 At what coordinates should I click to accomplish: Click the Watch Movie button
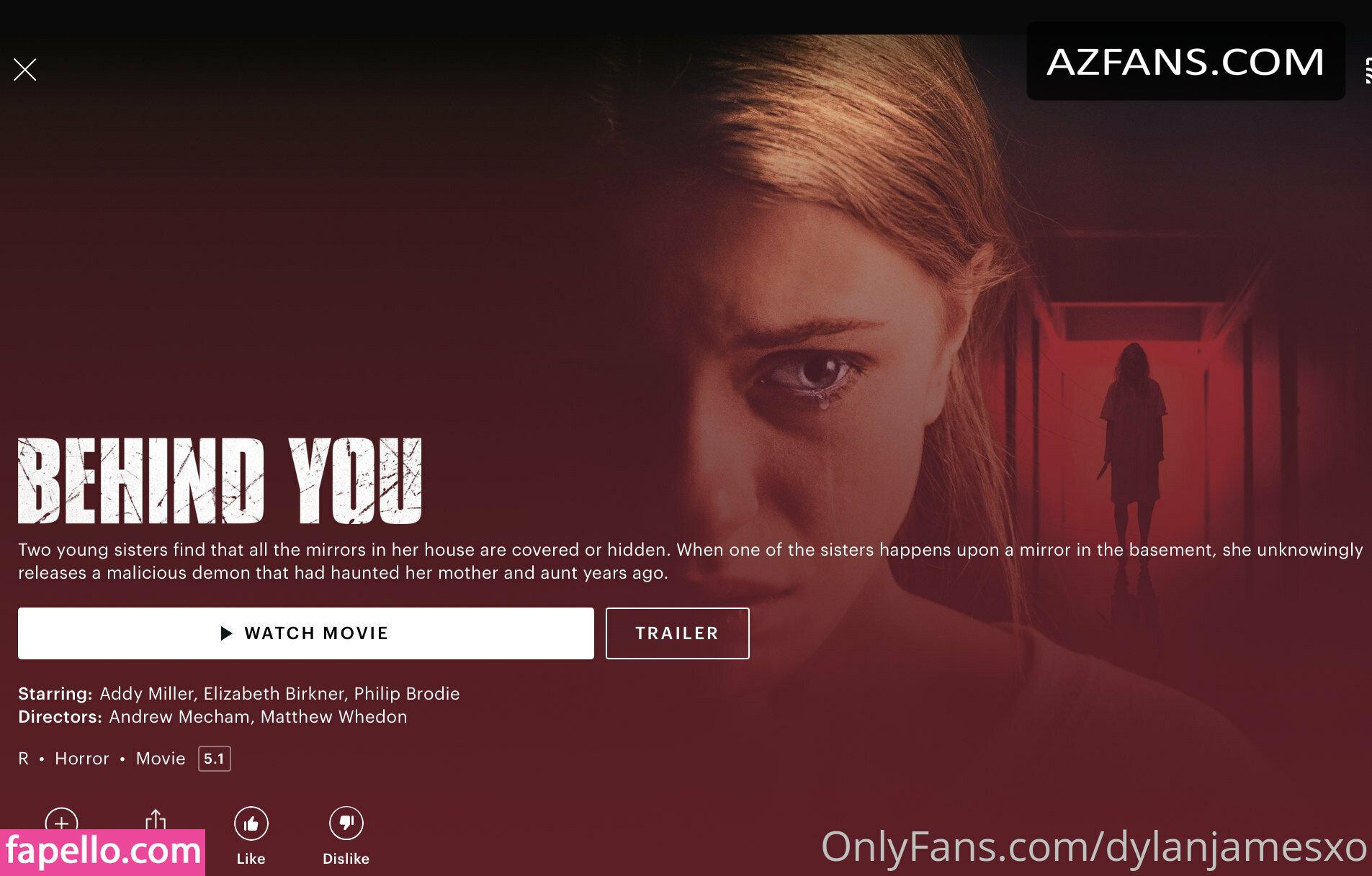[x=306, y=633]
